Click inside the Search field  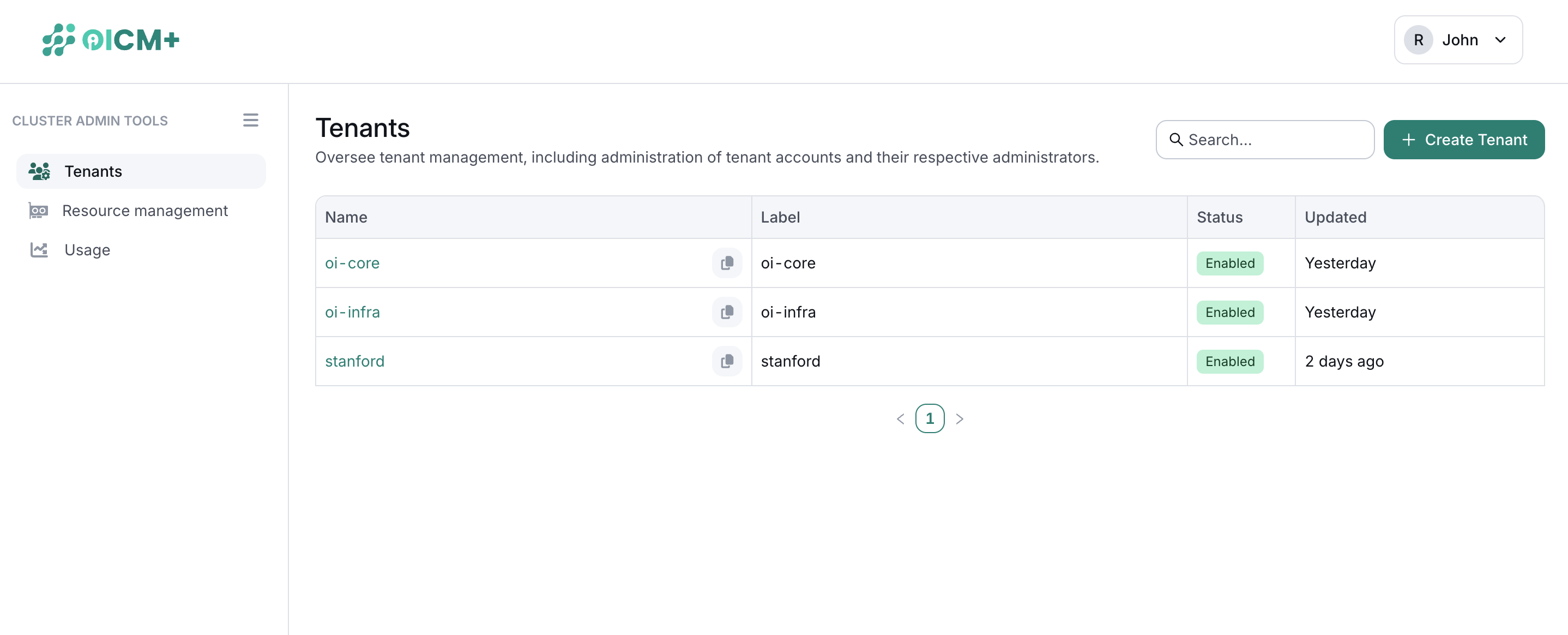[1265, 140]
